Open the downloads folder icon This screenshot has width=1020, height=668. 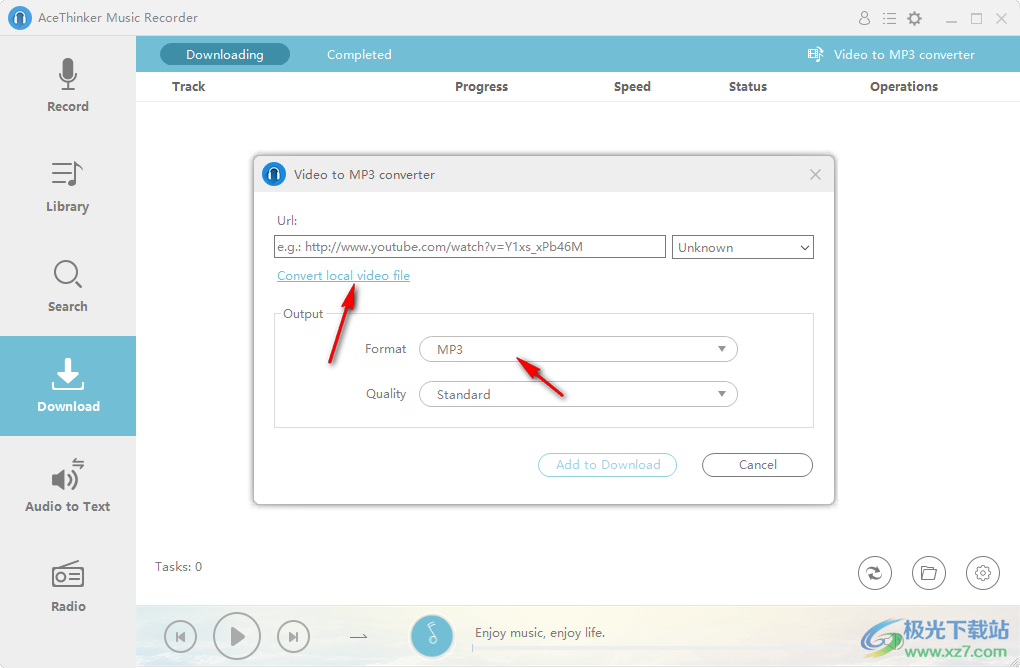[x=928, y=573]
